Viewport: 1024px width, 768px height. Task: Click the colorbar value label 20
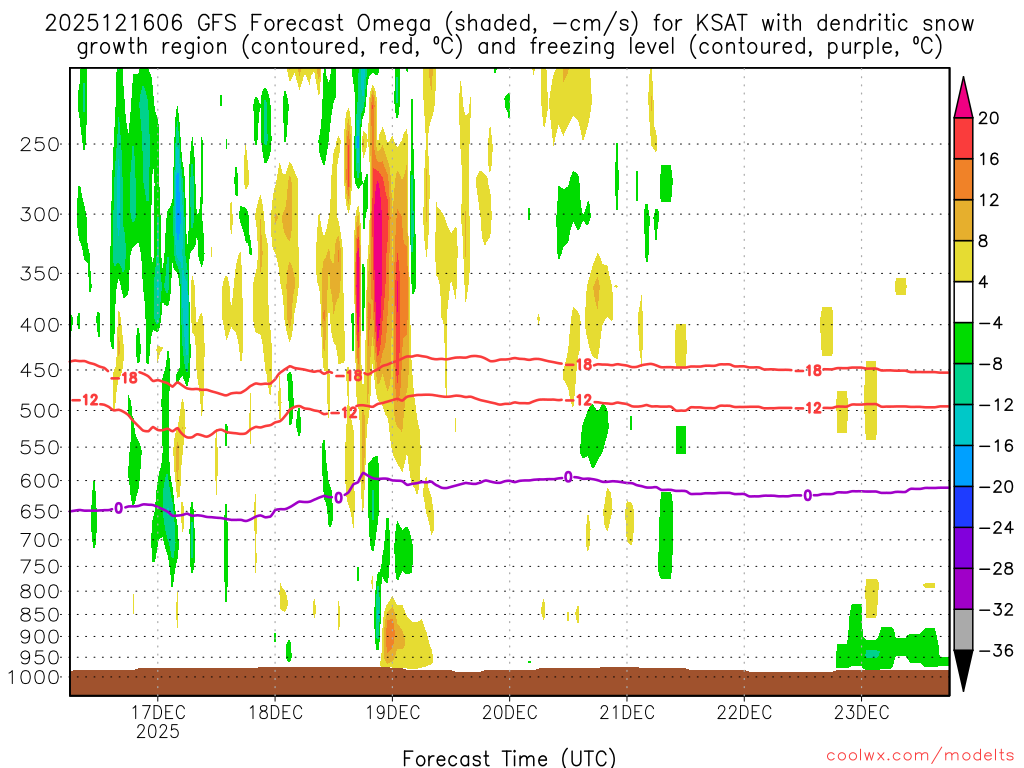coord(988,118)
